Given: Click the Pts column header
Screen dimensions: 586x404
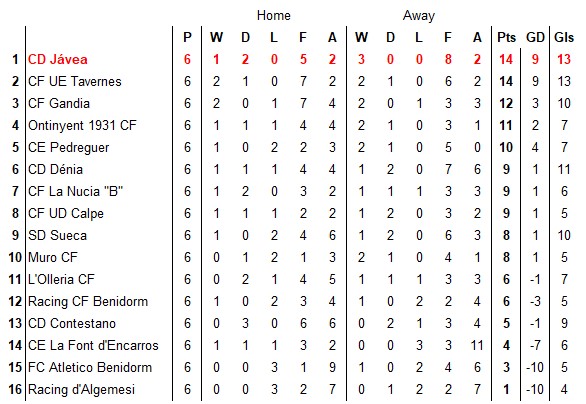Looking at the screenshot, I should coord(506,37).
